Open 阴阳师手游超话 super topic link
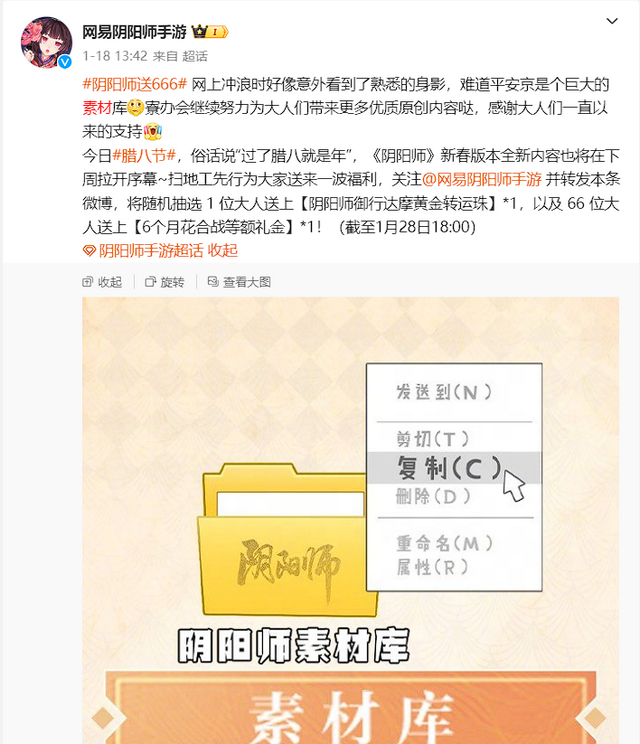This screenshot has width=640, height=744. point(150,250)
